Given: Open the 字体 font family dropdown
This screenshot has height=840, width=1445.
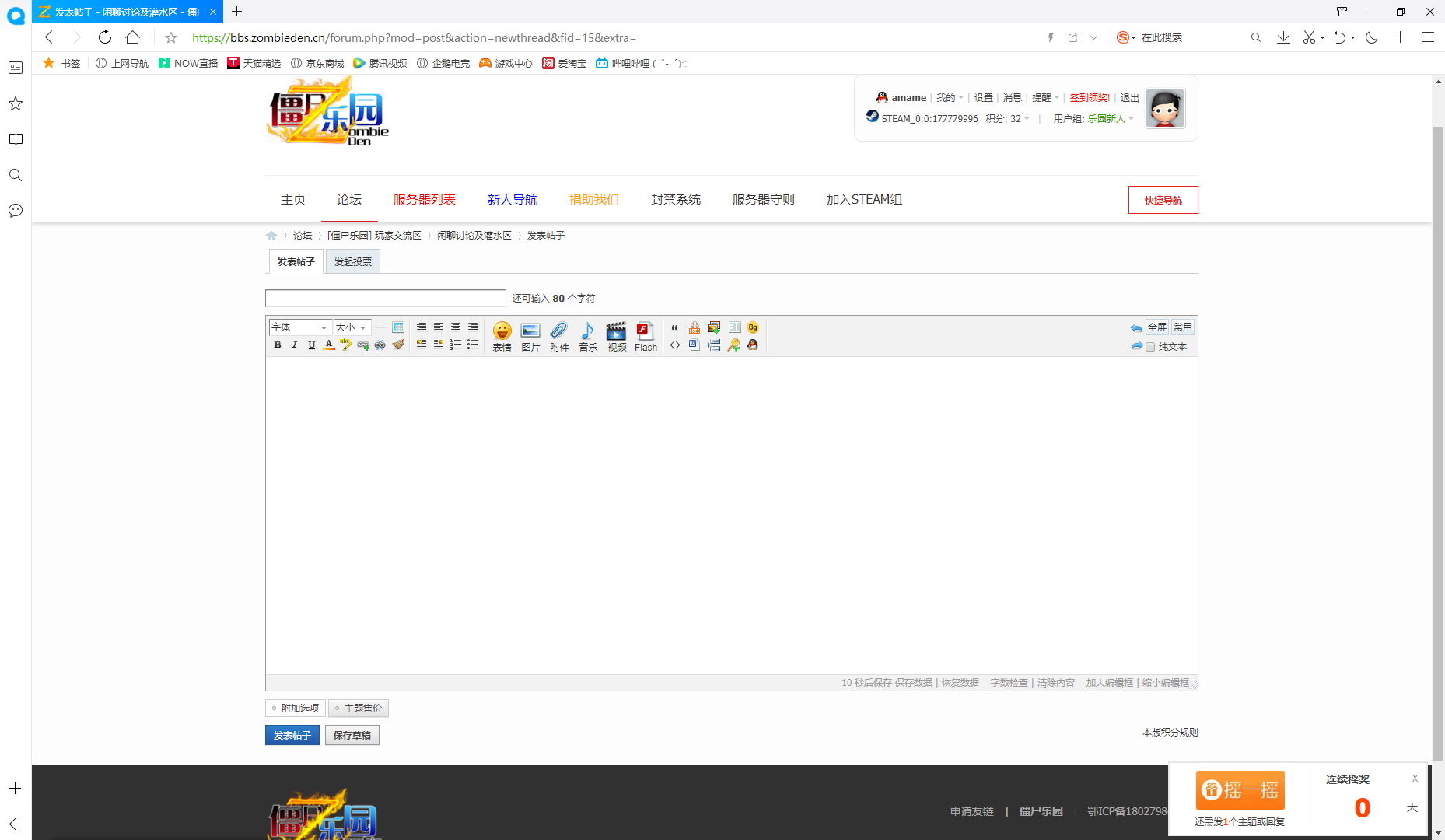Looking at the screenshot, I should pos(299,327).
